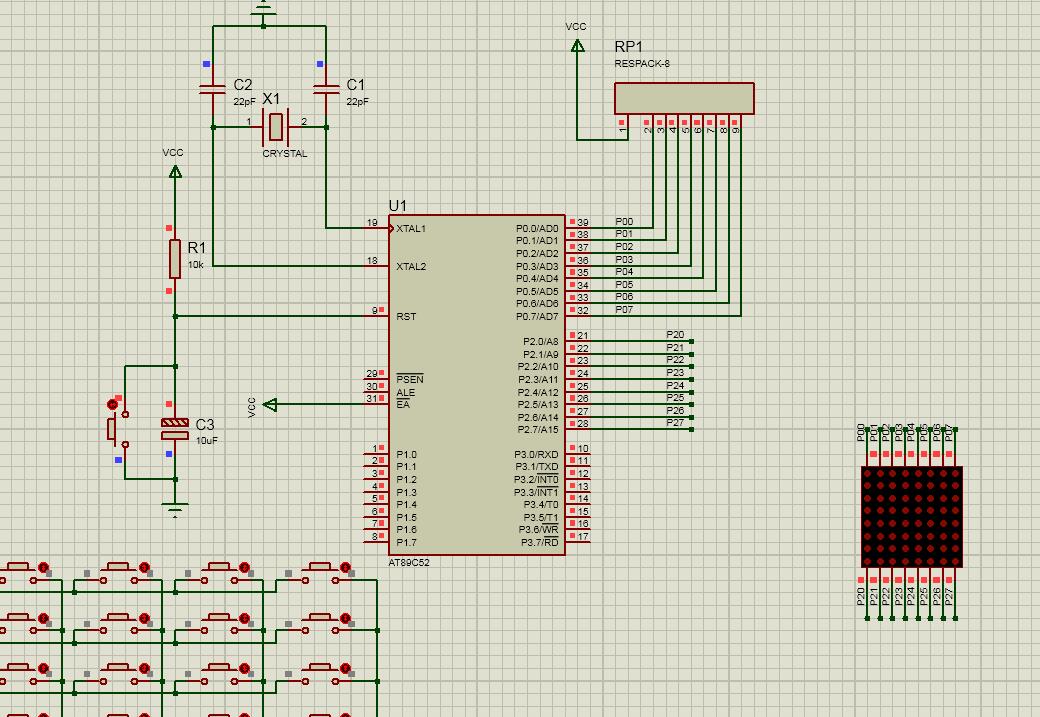Click the VCC power arrow feeding RP1 pin 1
This screenshot has height=717, width=1040.
point(577,46)
